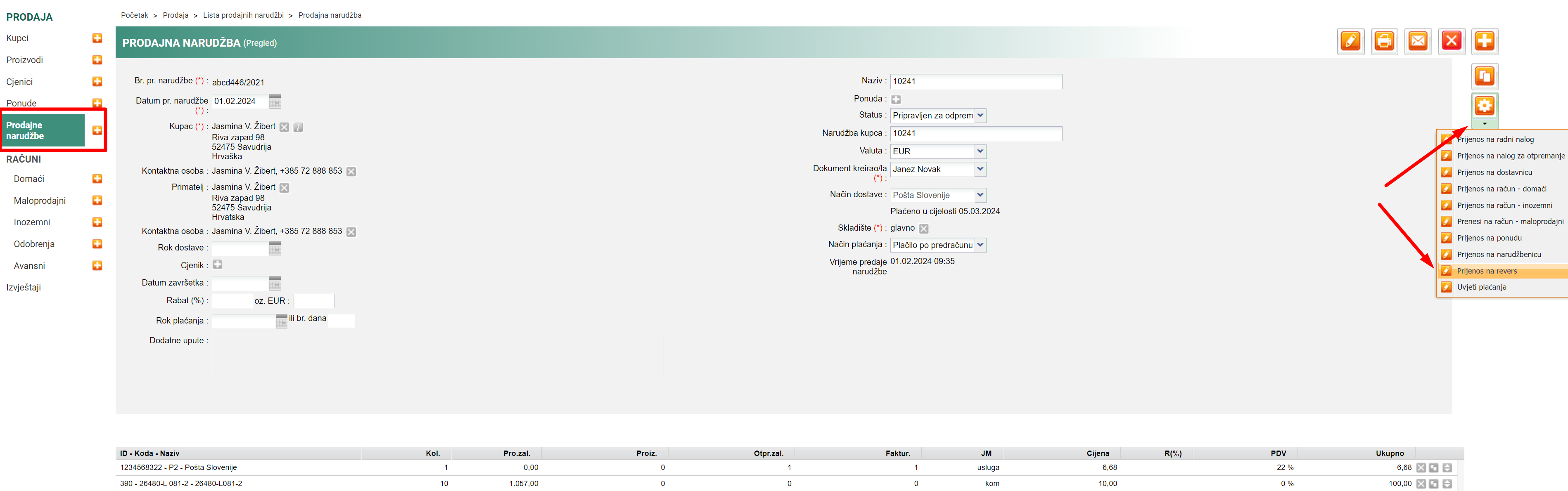
Task: Click the red X delete icon
Action: coord(1451,41)
